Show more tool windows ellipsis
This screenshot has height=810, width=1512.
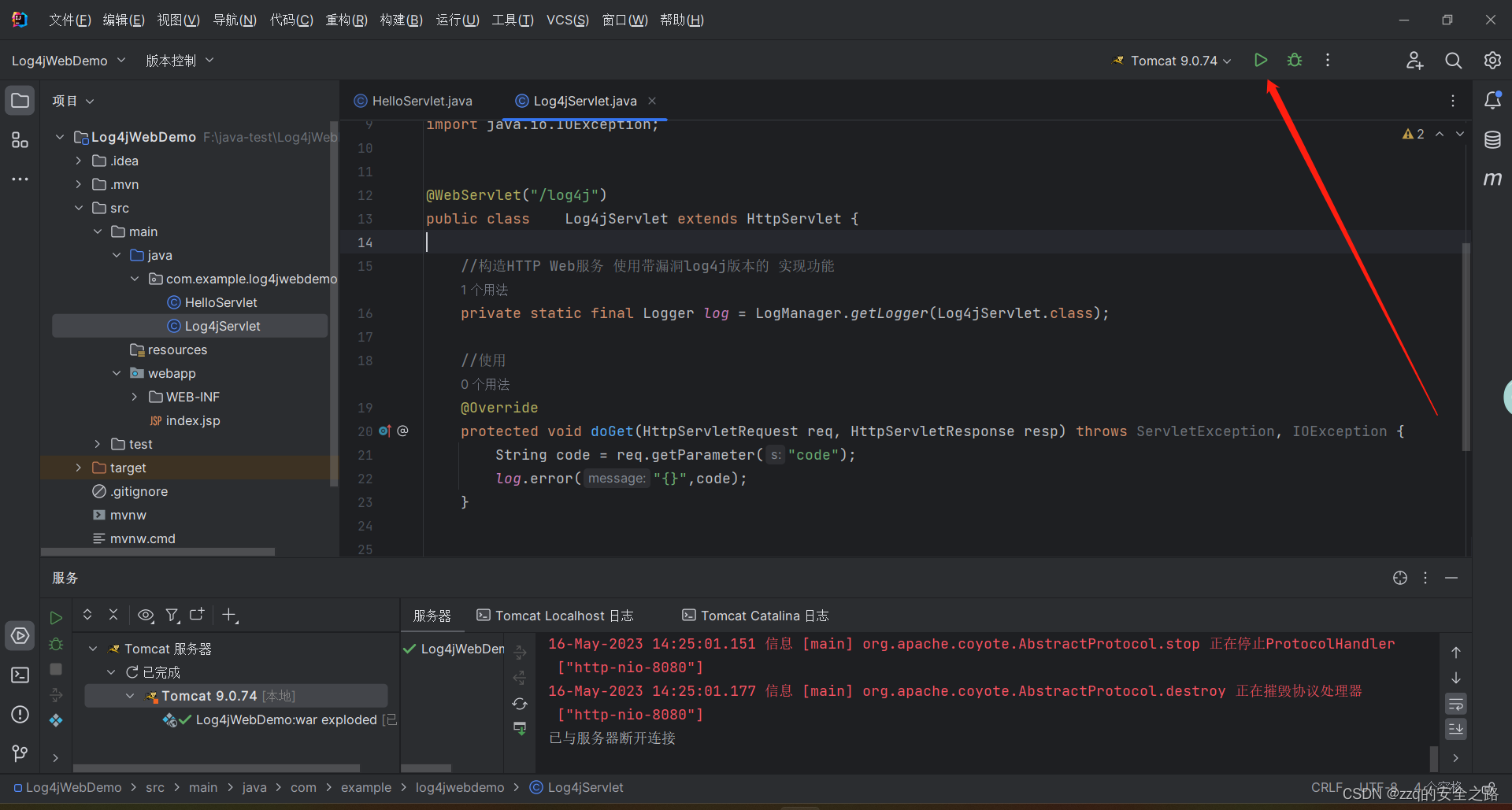point(20,179)
